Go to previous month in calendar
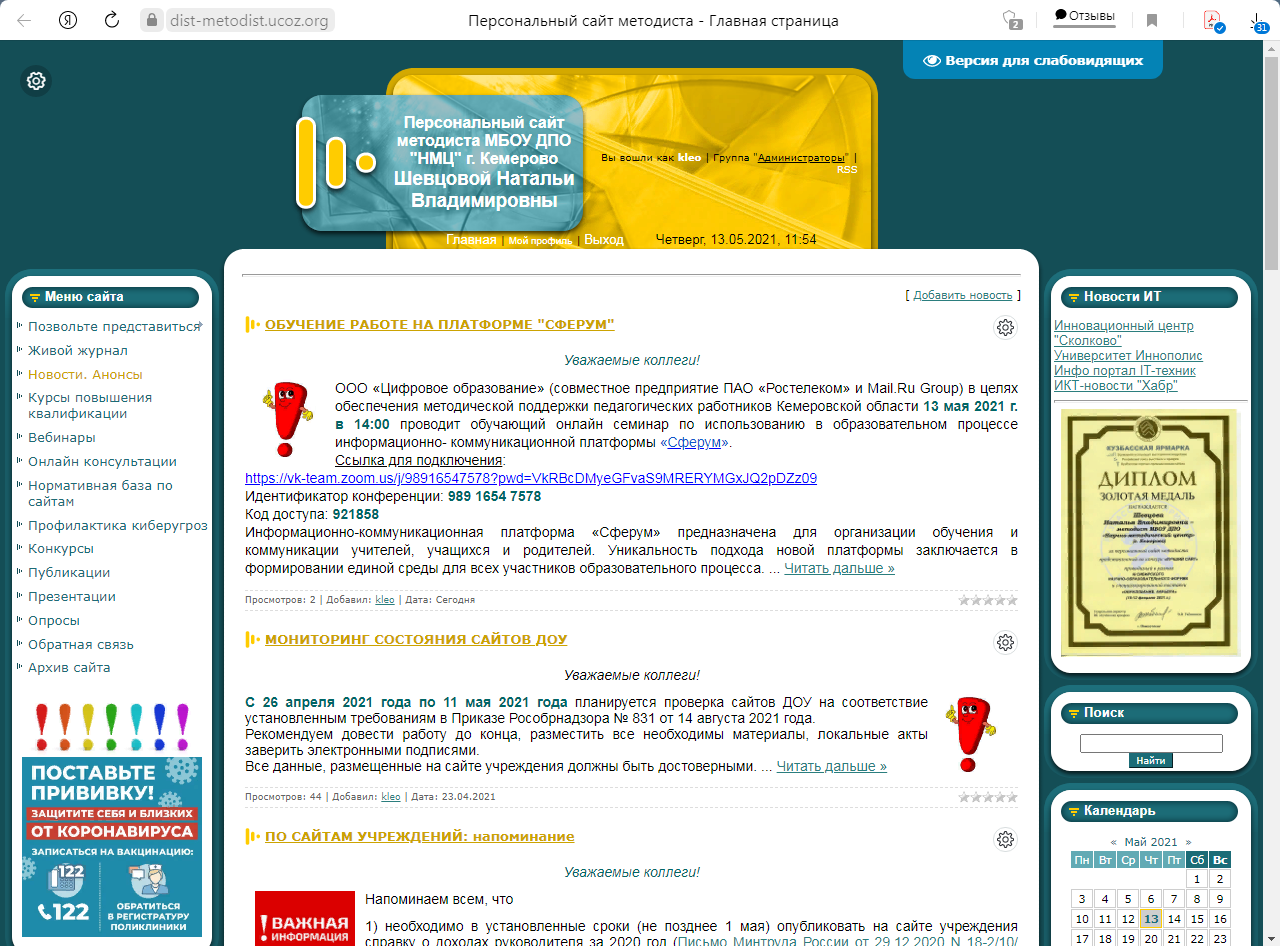 1113,842
